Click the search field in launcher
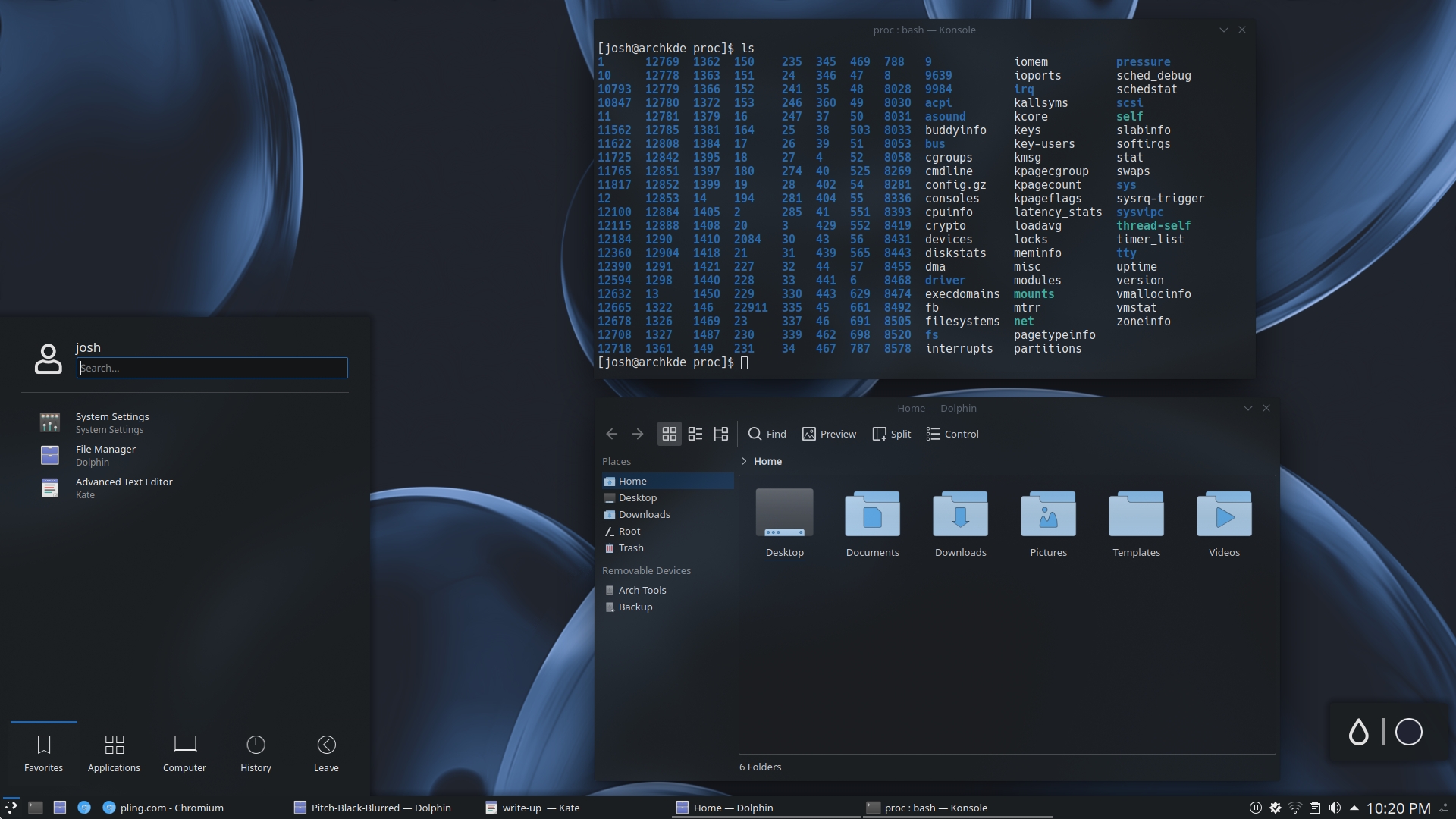 (x=212, y=368)
